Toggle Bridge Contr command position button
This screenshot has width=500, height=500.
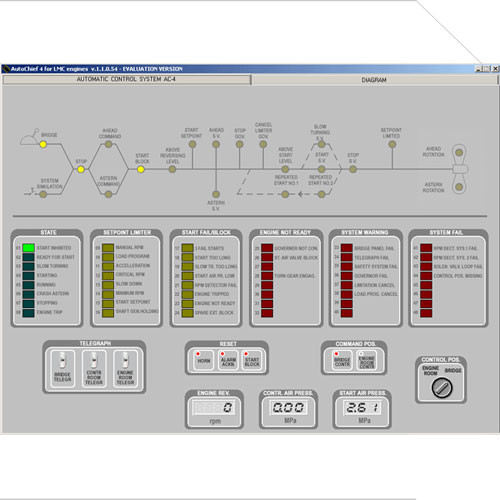342,360
